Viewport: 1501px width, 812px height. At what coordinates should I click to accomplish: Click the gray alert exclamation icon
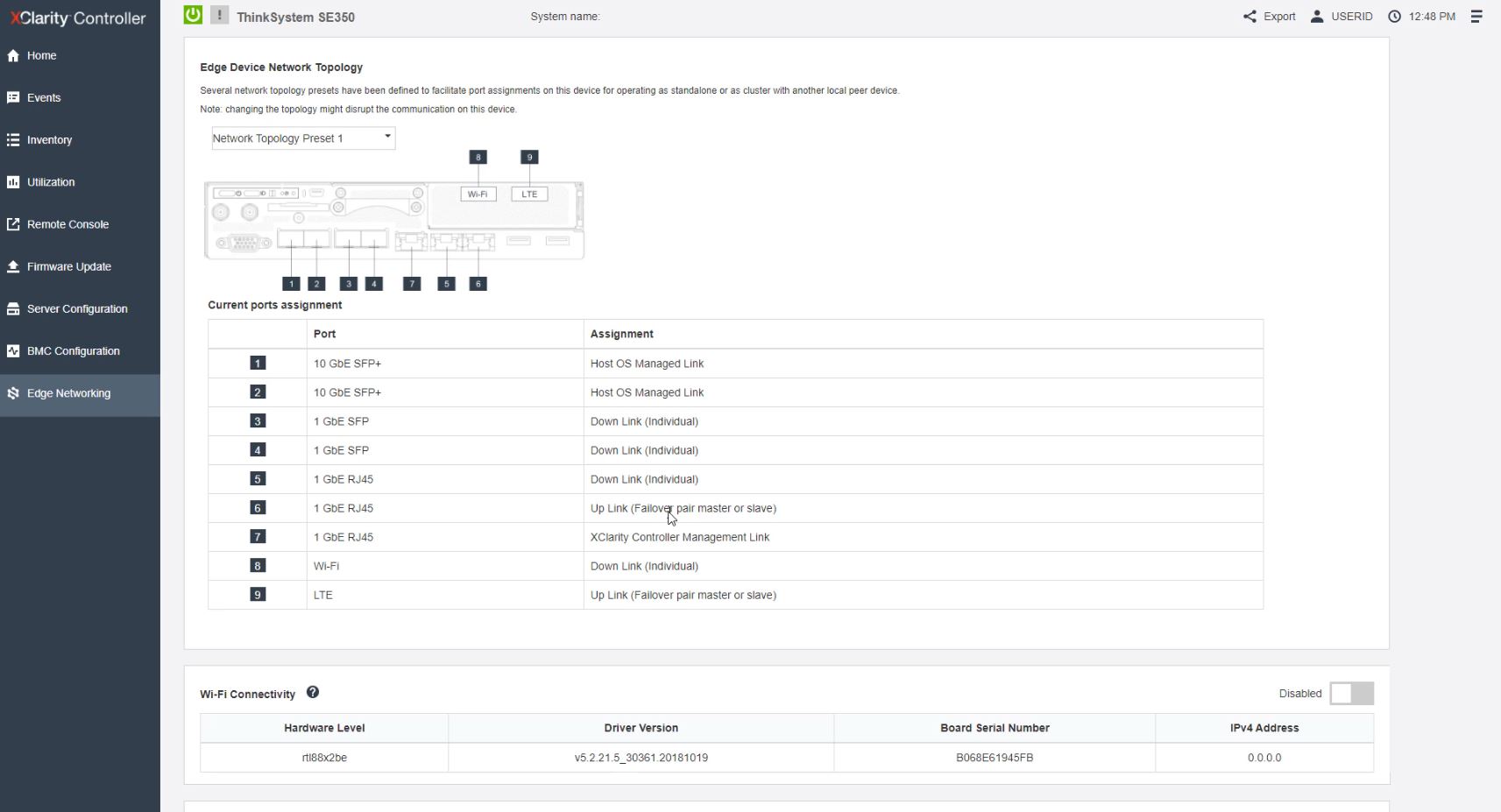click(219, 15)
